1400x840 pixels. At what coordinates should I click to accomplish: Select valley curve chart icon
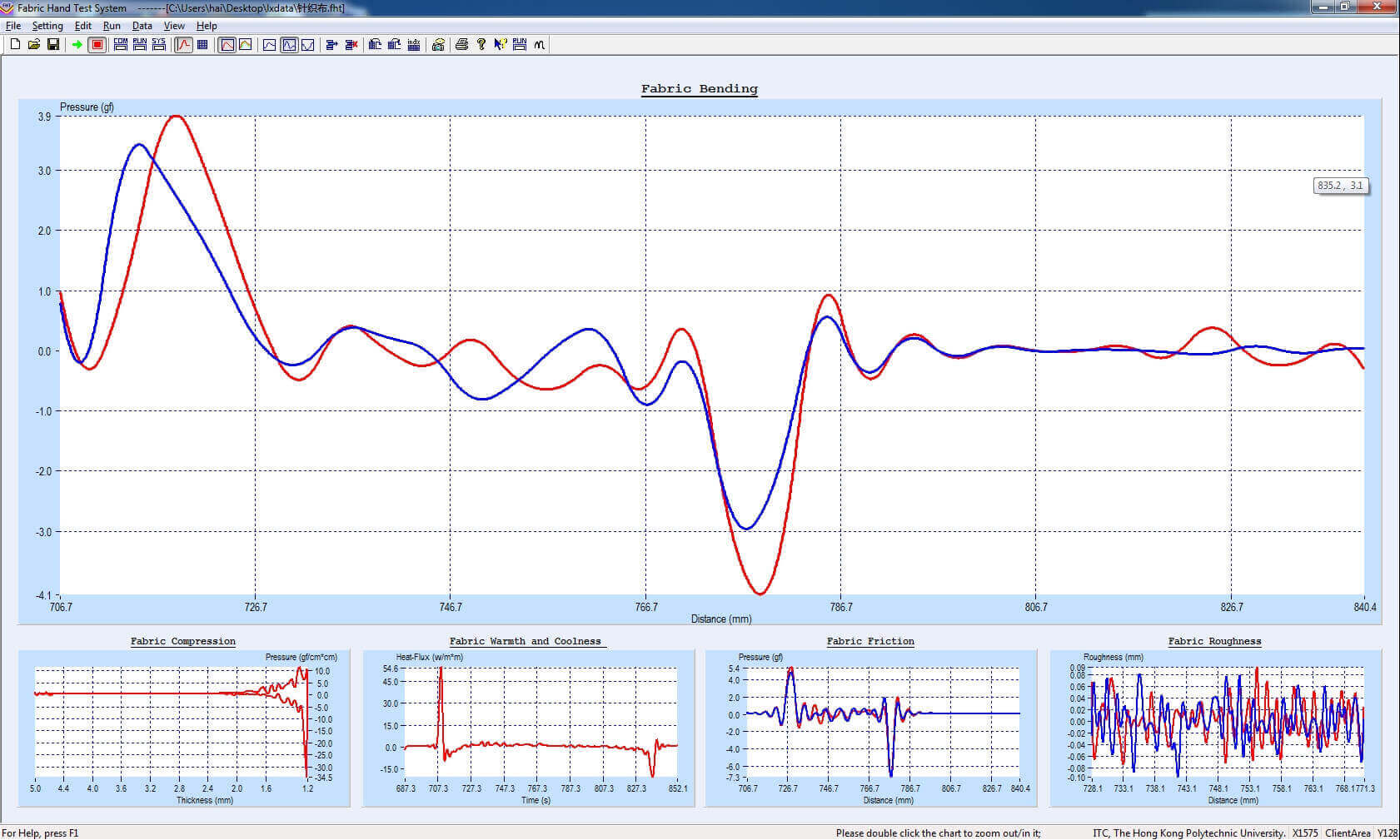click(308, 44)
